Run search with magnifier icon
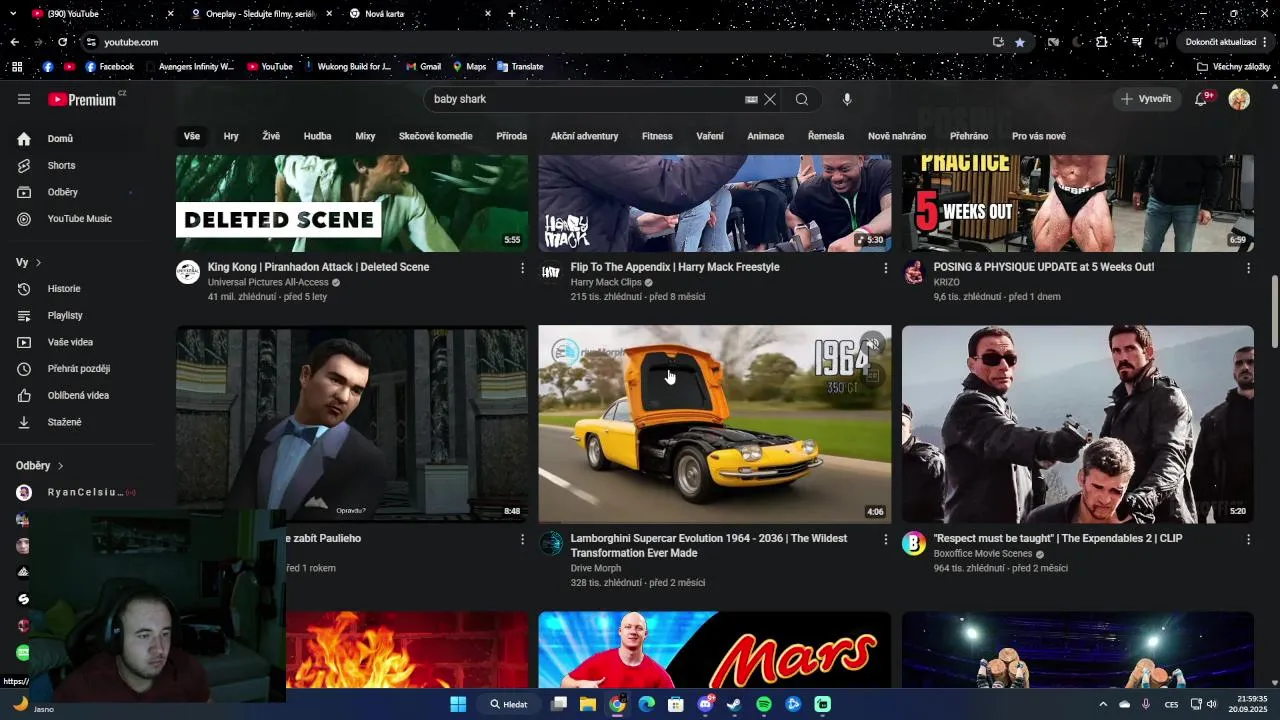Image resolution: width=1280 pixels, height=720 pixels. (802, 99)
